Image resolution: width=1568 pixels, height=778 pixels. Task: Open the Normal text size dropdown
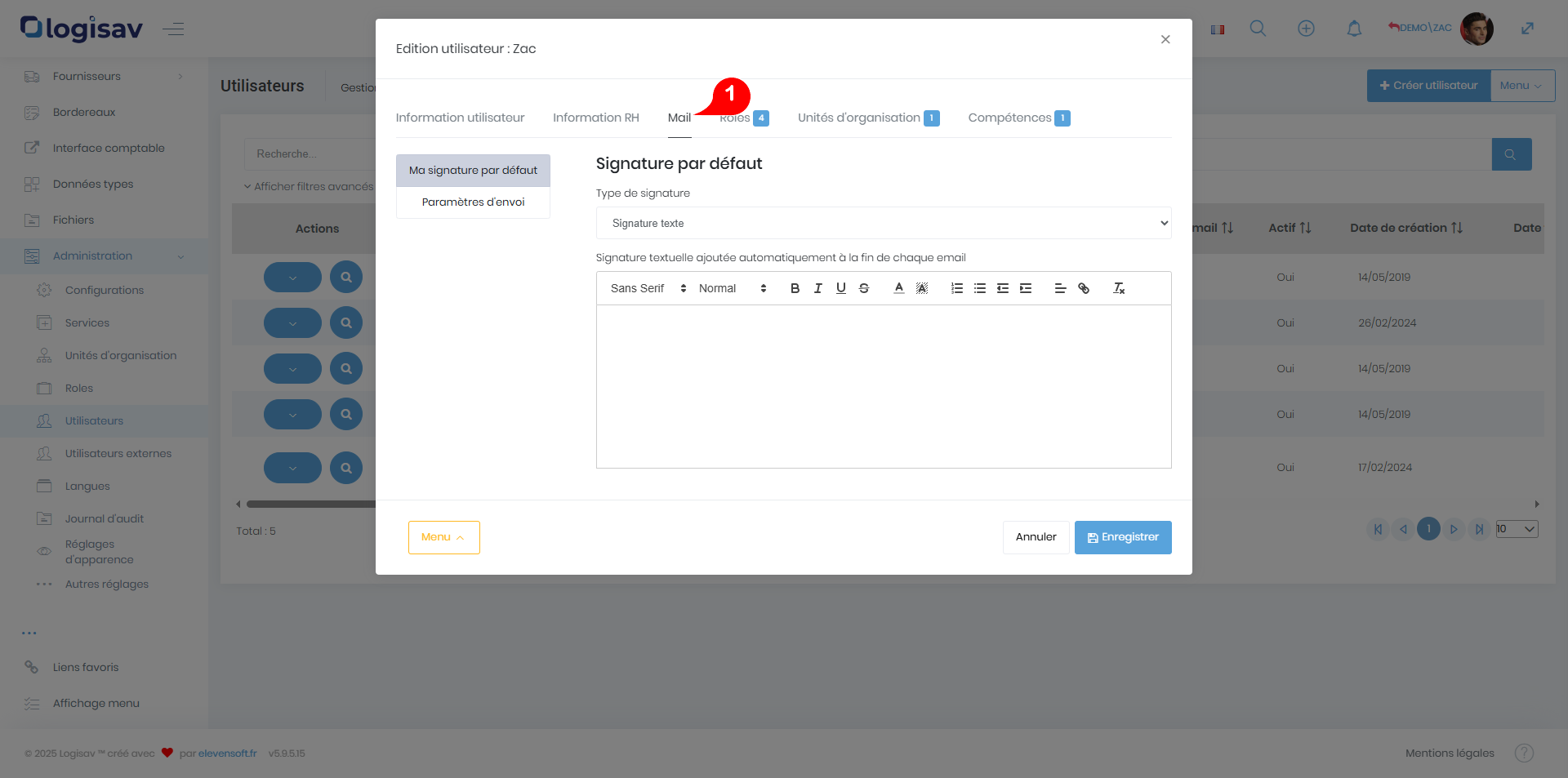[x=732, y=288]
